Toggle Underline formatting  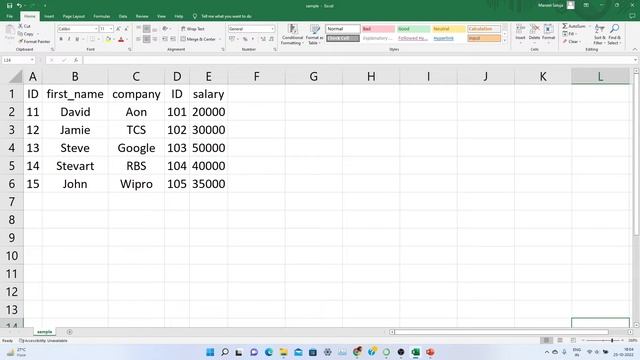pyautogui.click(x=77, y=39)
